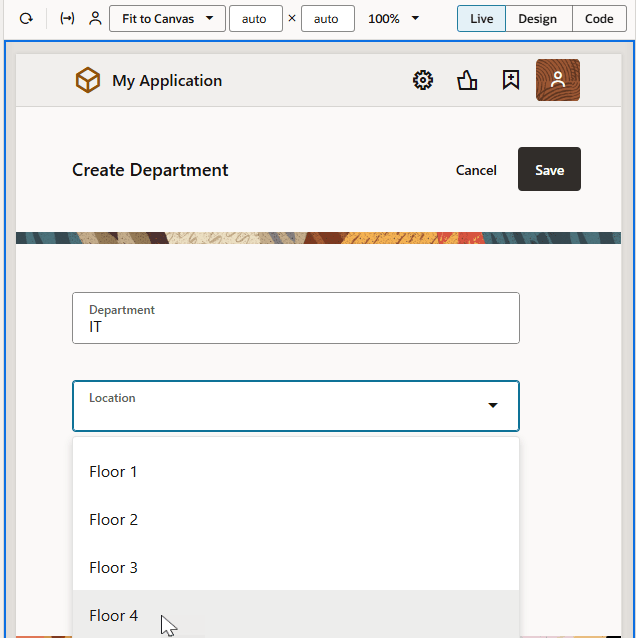The image size is (636, 638).
Task: Click the My Application title text
Action: point(167,81)
